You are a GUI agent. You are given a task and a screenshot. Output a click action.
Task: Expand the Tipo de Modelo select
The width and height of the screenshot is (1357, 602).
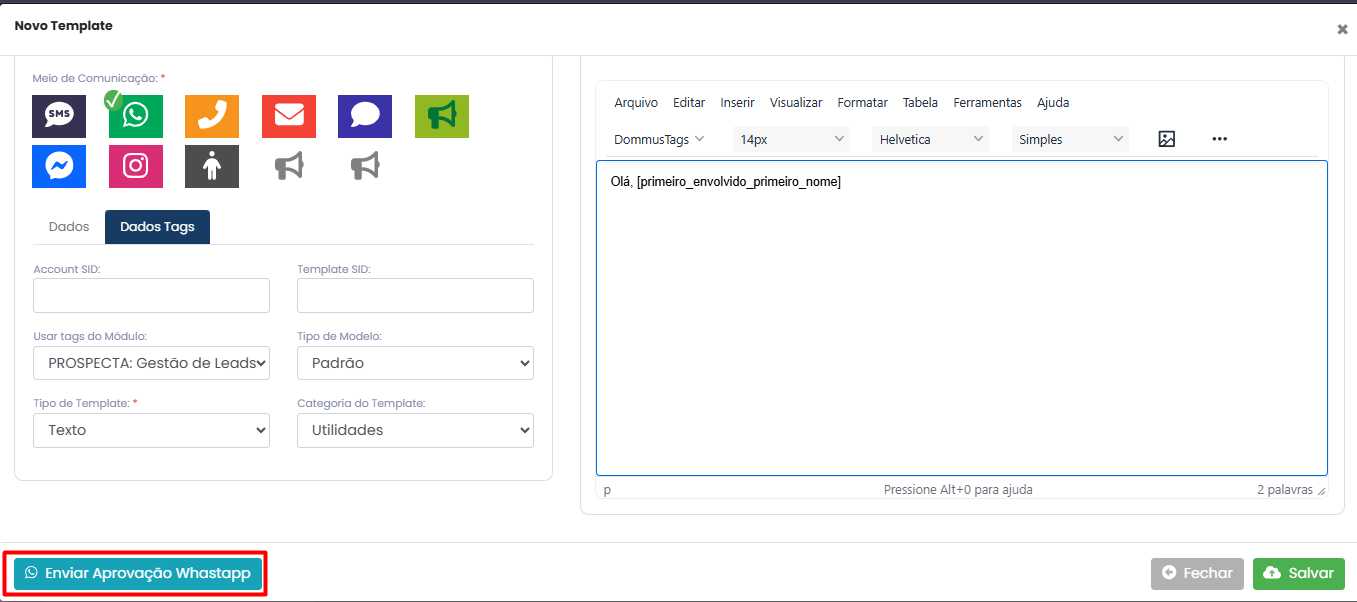coord(415,363)
